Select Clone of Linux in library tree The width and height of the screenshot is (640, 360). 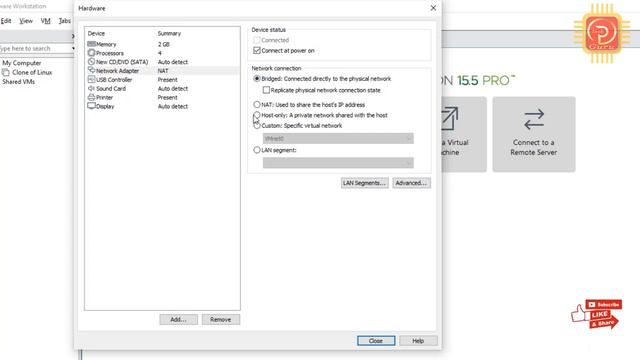coord(32,72)
